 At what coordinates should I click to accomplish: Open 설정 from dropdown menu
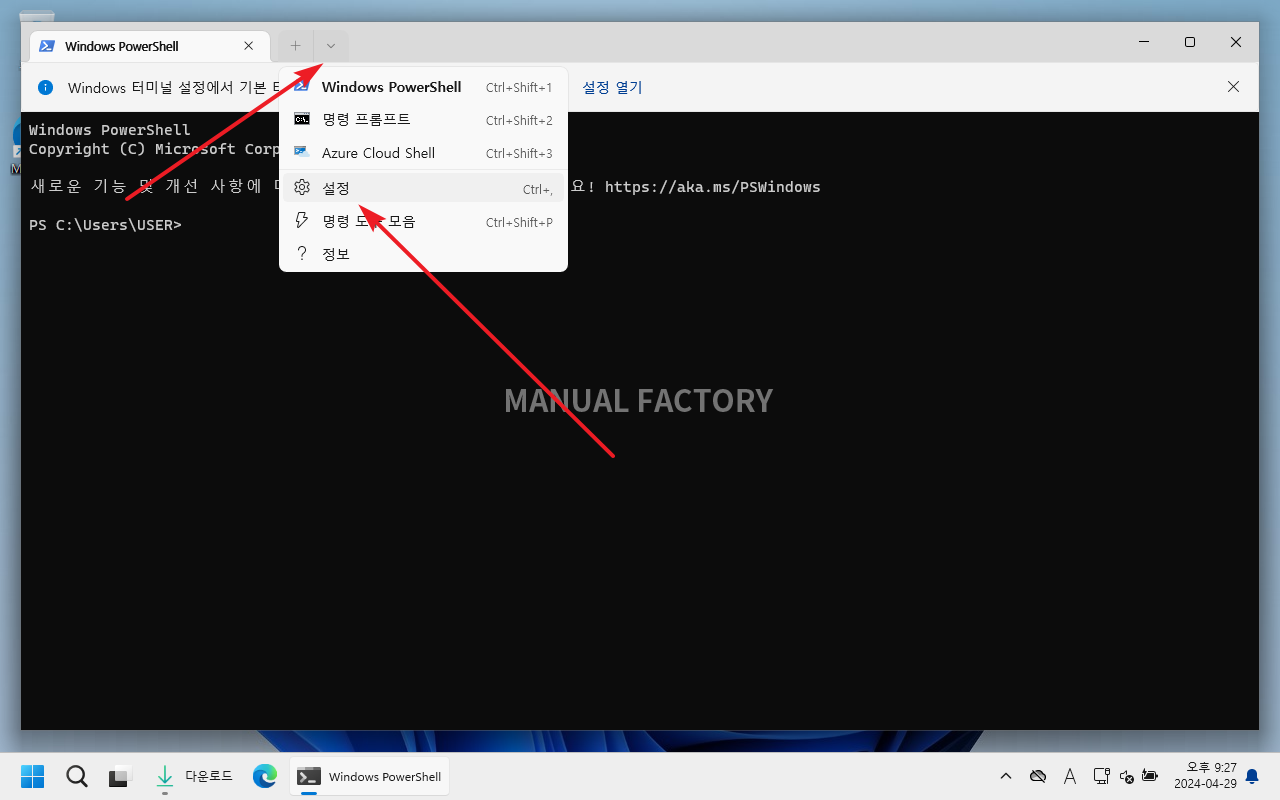pyautogui.click(x=423, y=188)
